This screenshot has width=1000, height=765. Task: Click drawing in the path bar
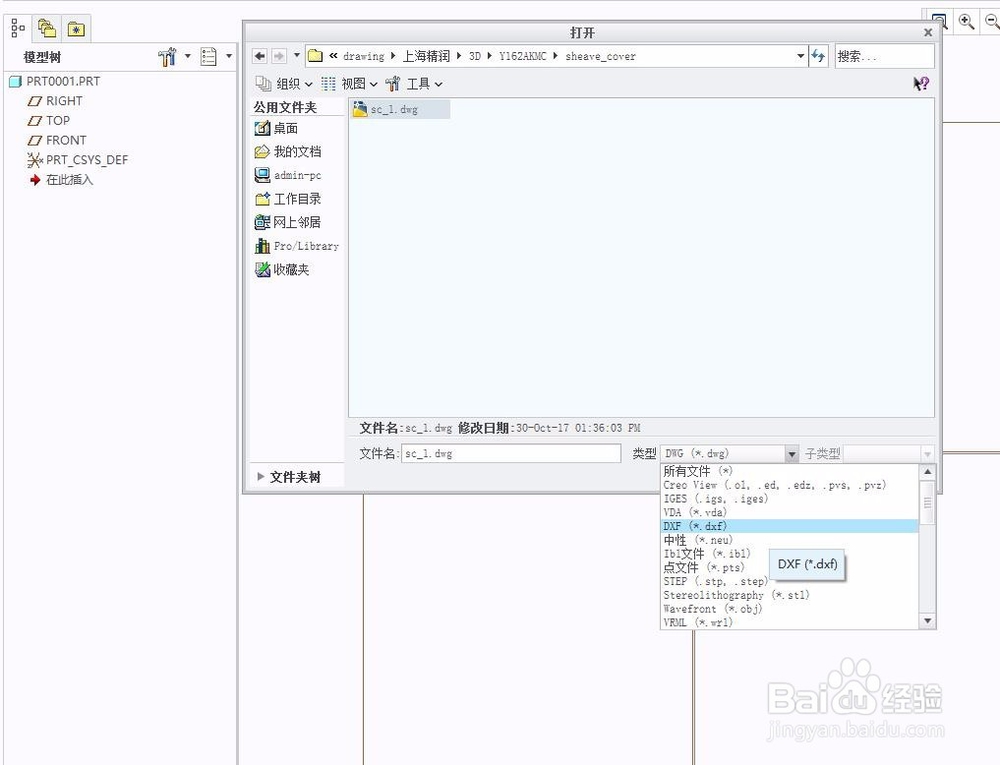click(x=364, y=56)
